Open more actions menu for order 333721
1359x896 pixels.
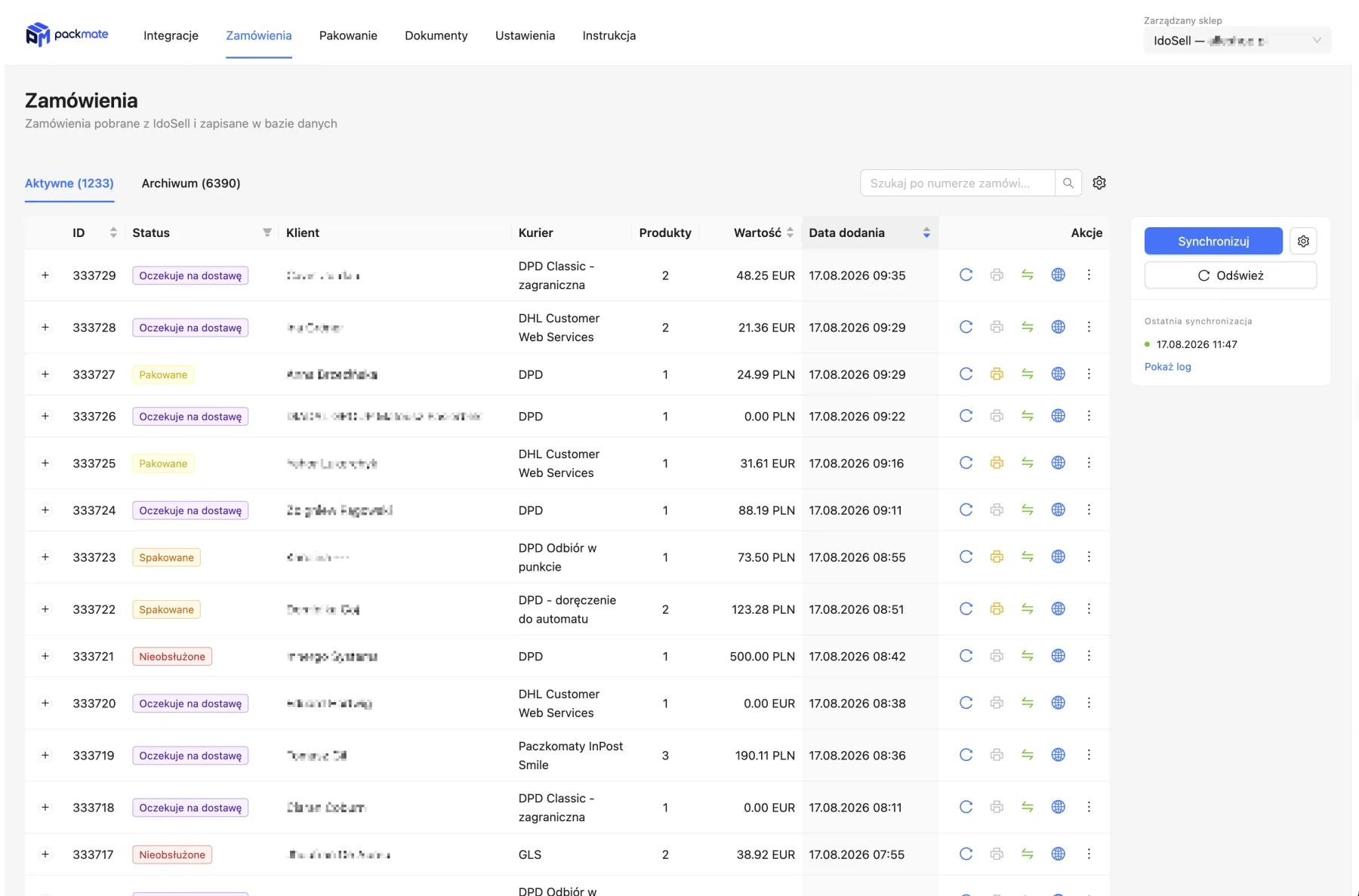[x=1089, y=656]
